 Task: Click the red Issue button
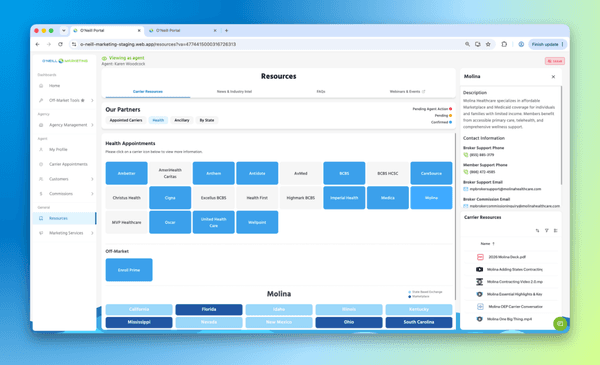(554, 61)
